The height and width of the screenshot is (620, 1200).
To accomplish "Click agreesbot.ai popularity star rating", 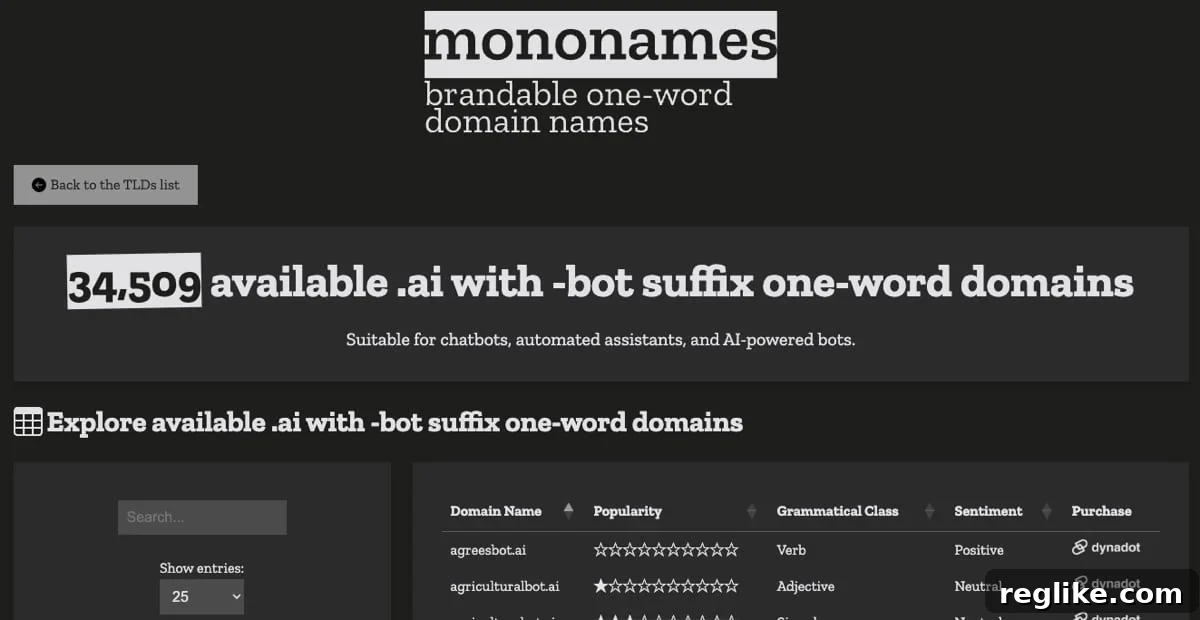I will coord(666,549).
